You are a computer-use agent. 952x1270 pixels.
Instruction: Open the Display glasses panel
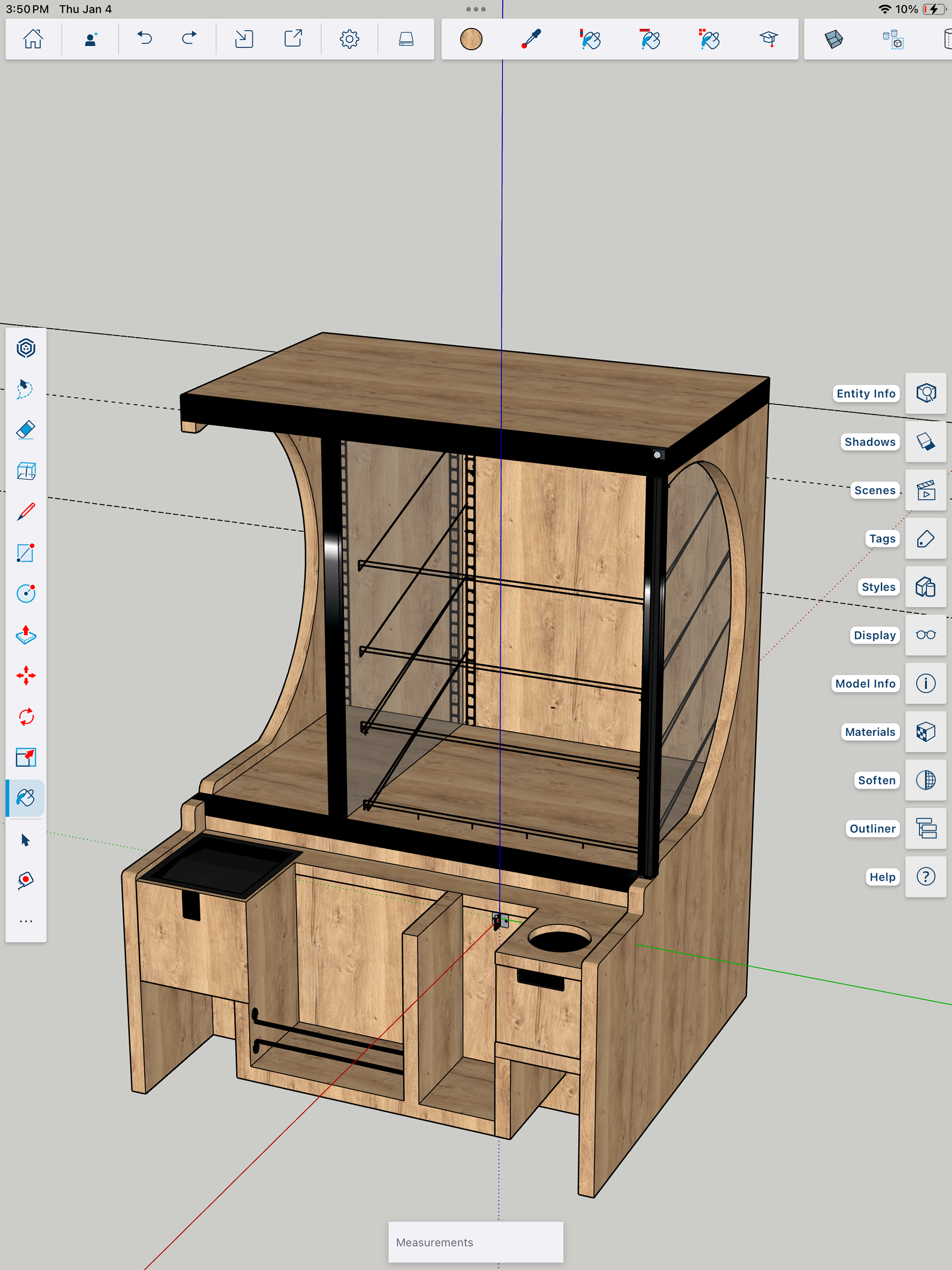tap(926, 635)
